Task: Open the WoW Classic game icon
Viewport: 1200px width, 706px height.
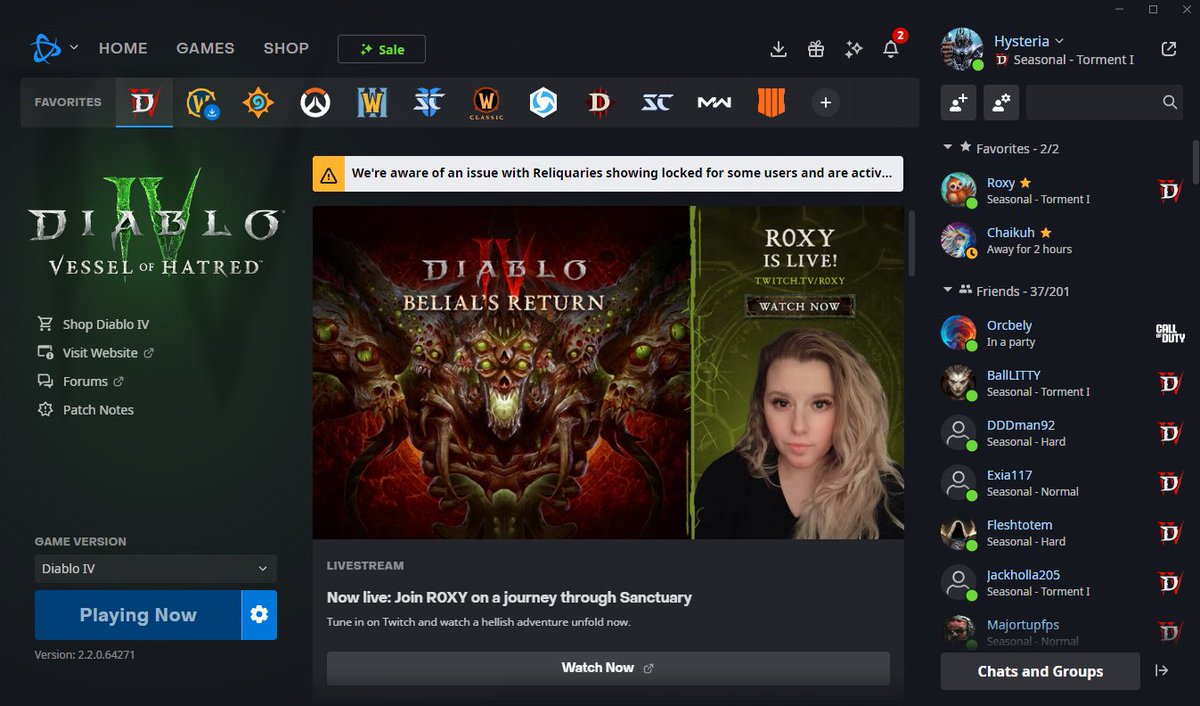Action: point(485,101)
